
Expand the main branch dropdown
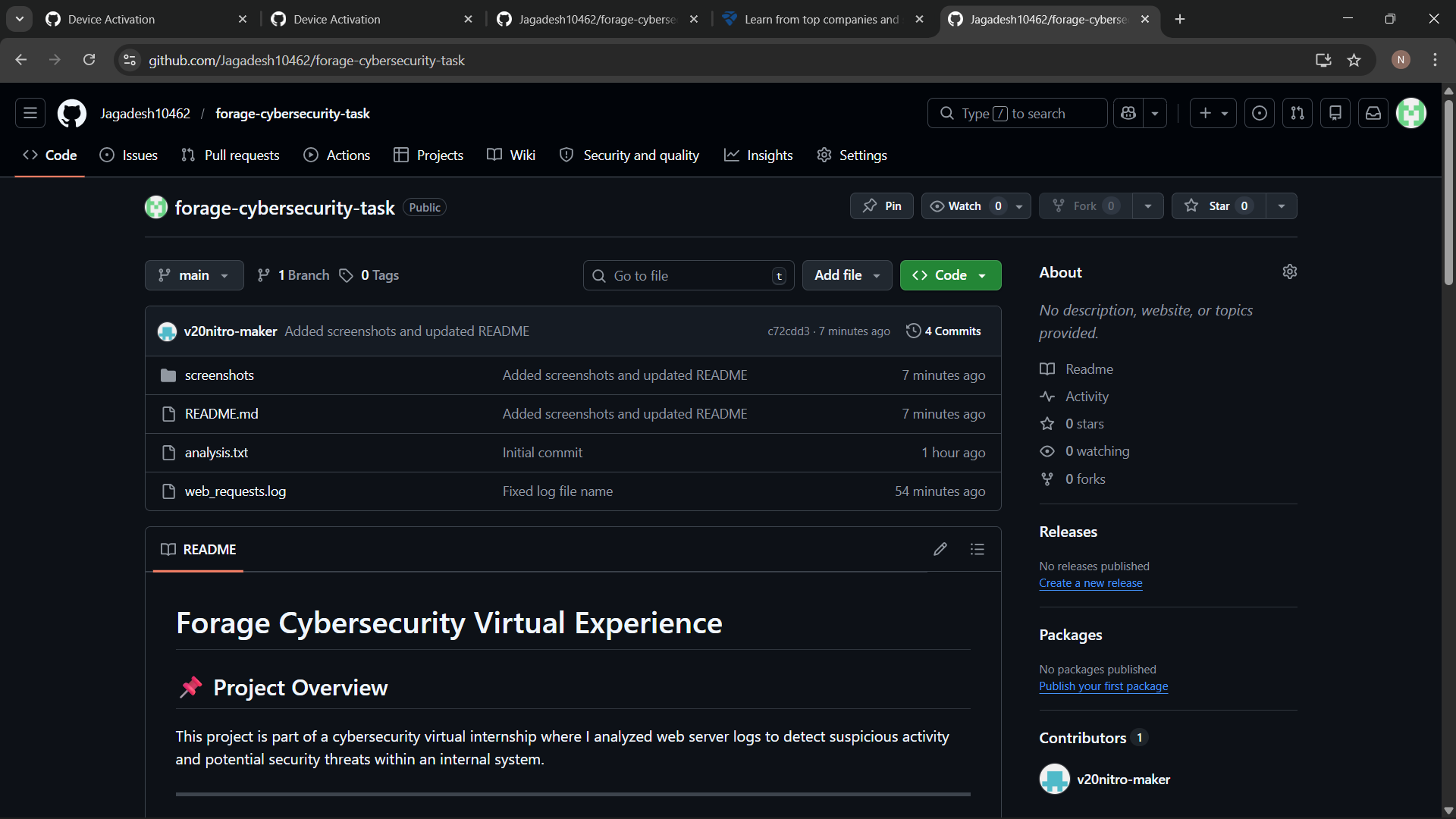(x=193, y=275)
